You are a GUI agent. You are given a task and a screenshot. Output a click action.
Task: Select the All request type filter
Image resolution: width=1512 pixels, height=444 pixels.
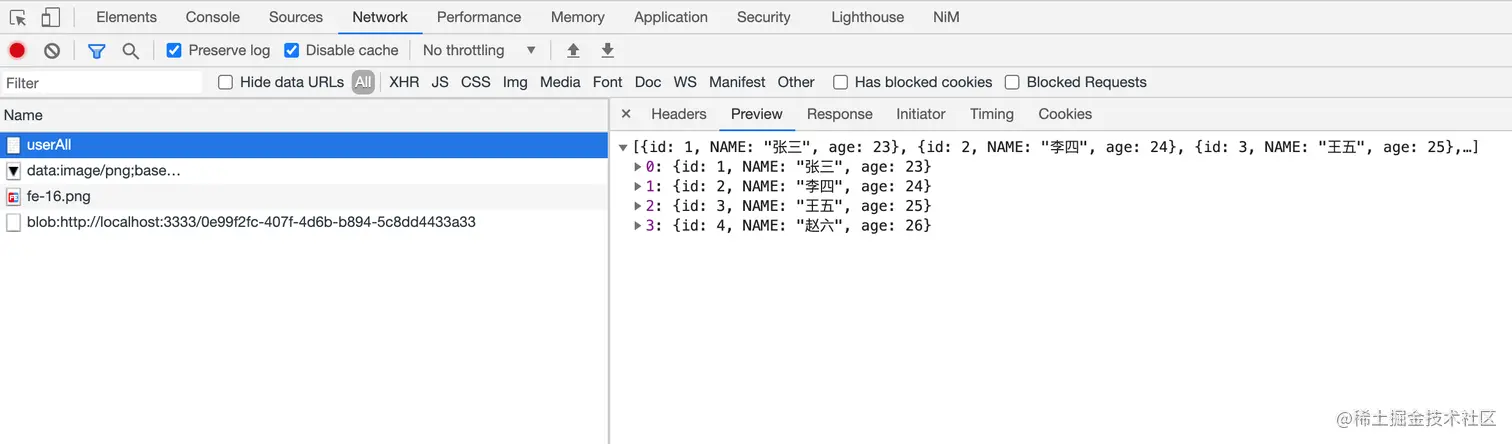(363, 82)
